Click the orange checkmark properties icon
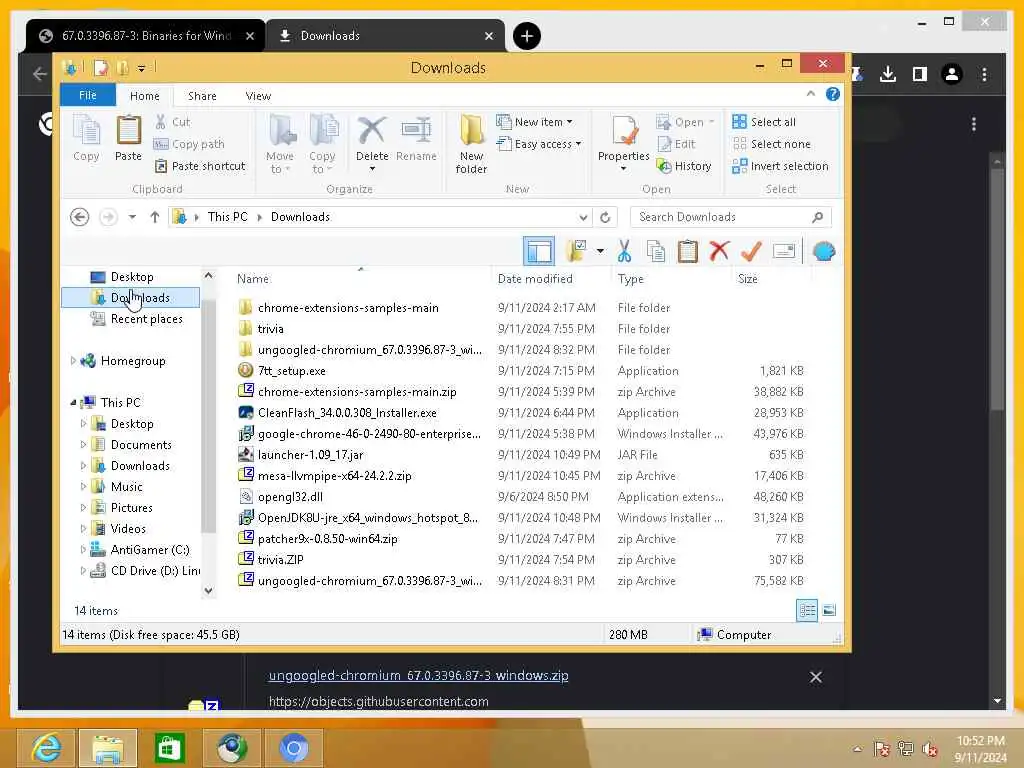The image size is (1024, 768). 751,251
